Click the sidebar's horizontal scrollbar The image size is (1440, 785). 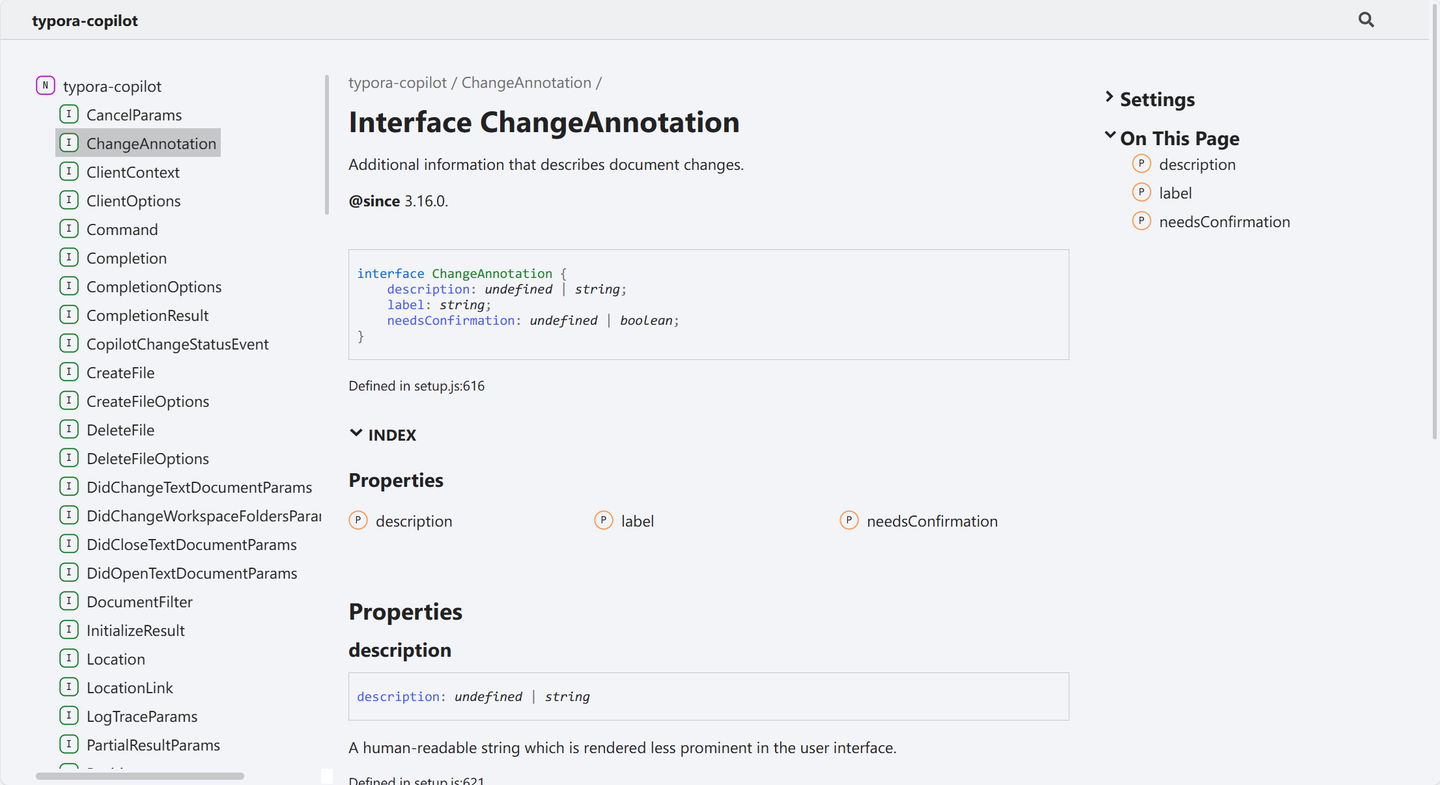[140, 775]
